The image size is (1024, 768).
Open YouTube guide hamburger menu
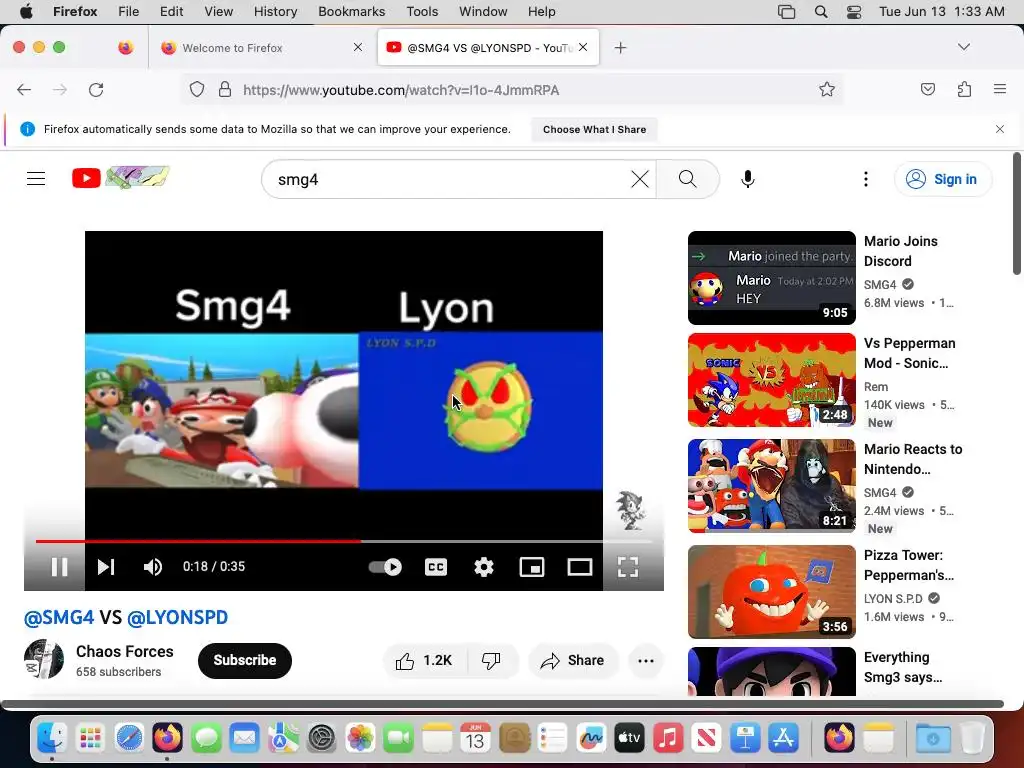coord(36,178)
